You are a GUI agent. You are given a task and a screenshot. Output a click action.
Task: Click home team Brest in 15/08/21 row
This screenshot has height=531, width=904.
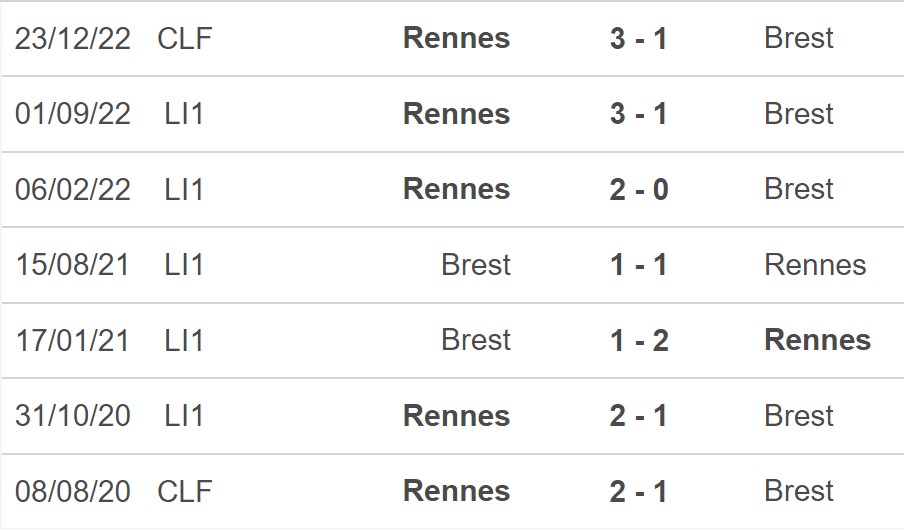(476, 265)
